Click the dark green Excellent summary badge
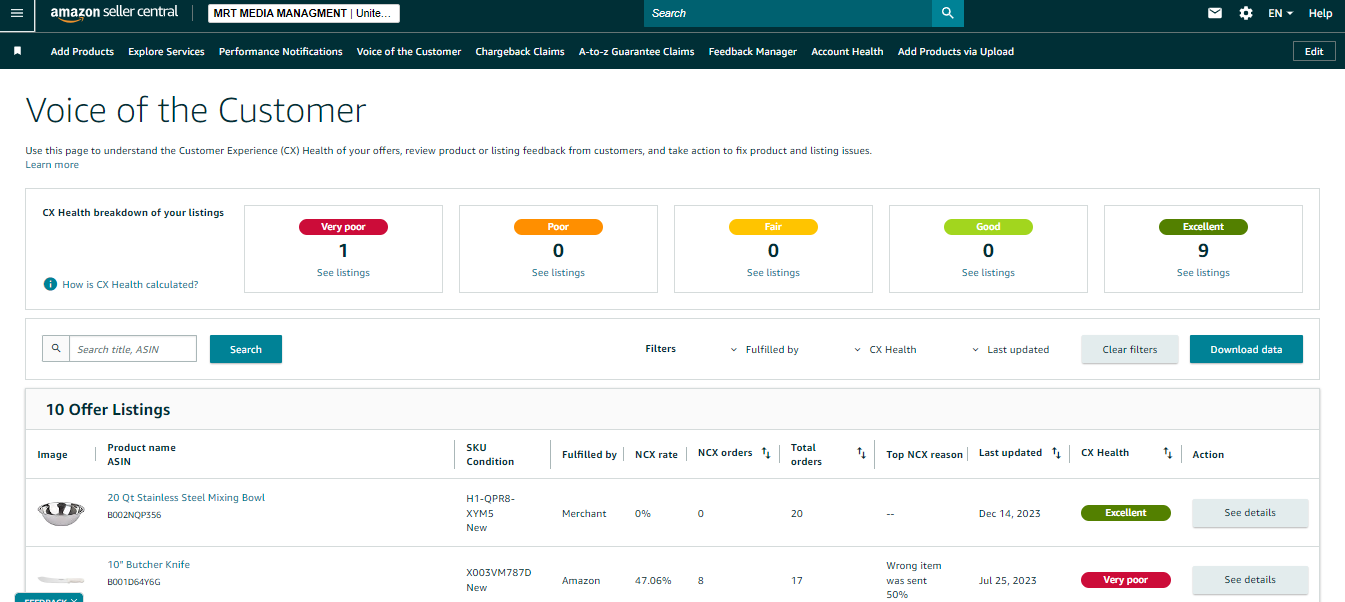1345x602 pixels. pyautogui.click(x=1203, y=227)
